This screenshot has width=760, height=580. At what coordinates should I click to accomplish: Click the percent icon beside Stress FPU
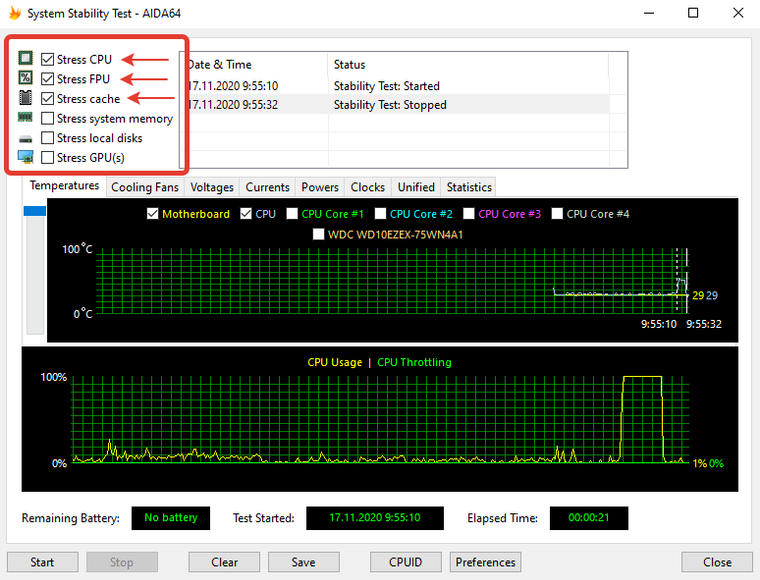coord(25,78)
